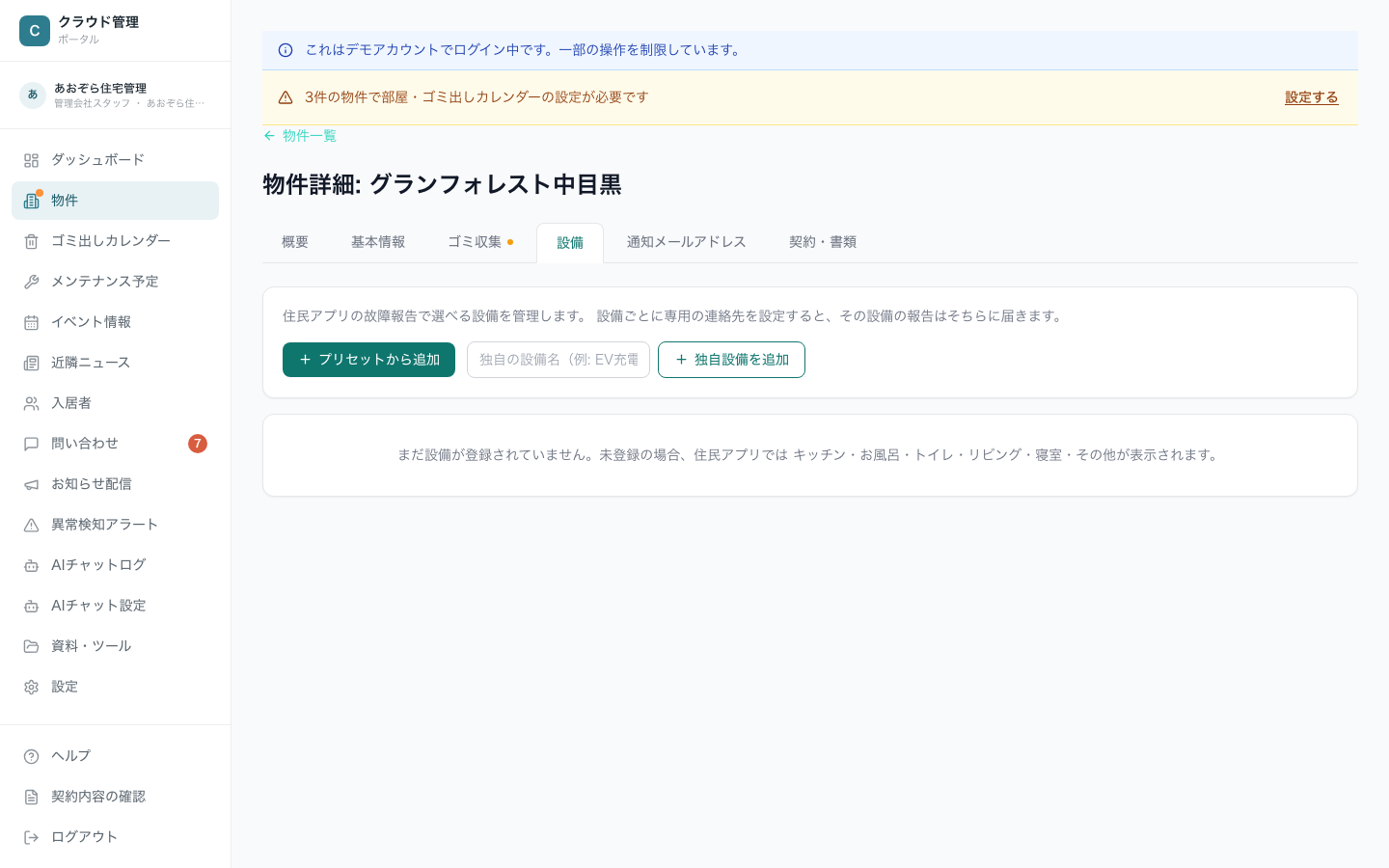
Task: Switch to the 基本情報 tab
Action: (x=378, y=242)
